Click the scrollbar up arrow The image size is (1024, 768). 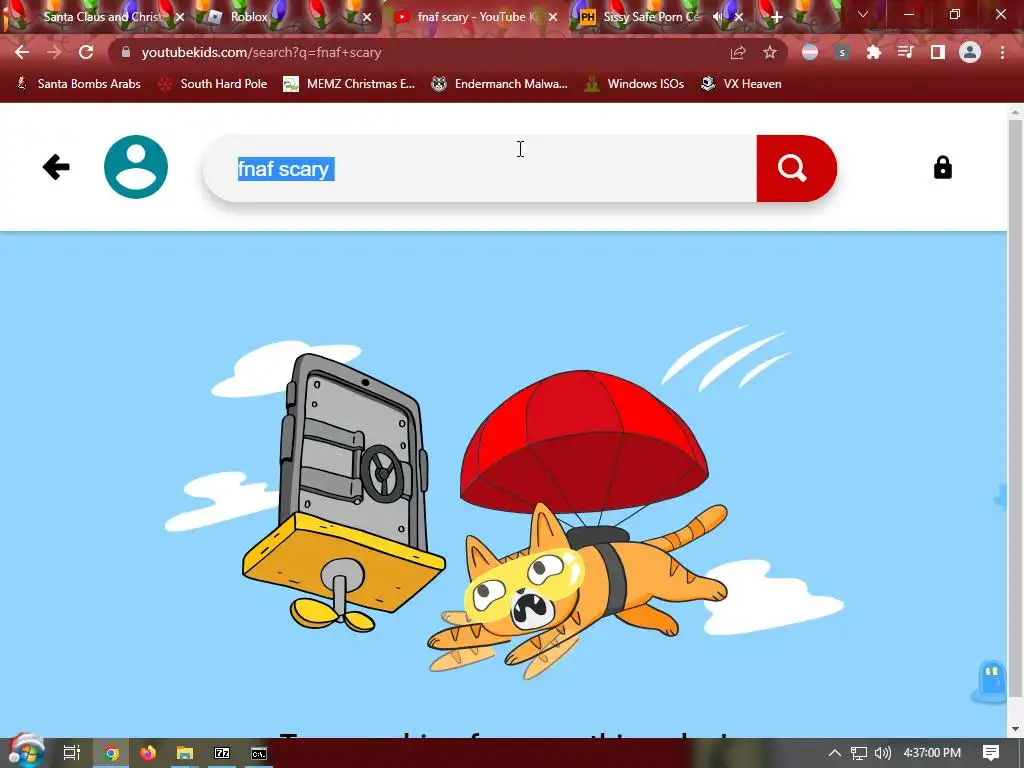coord(1016,112)
